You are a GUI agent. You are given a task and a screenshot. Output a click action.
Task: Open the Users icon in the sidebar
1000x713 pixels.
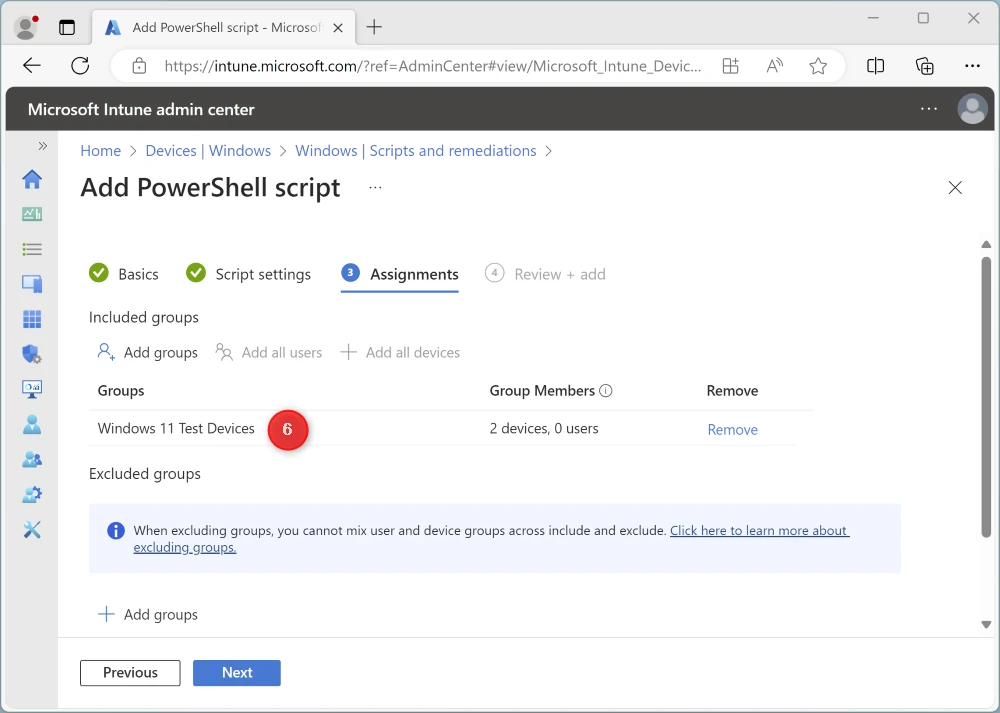[x=32, y=424]
